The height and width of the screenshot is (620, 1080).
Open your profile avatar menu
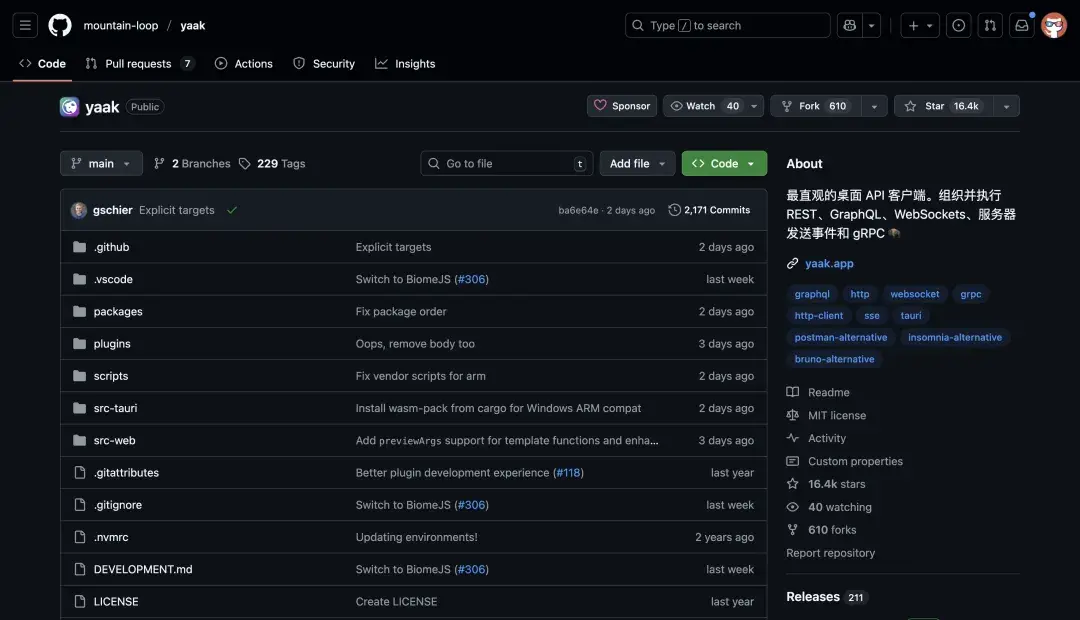point(1054,24)
